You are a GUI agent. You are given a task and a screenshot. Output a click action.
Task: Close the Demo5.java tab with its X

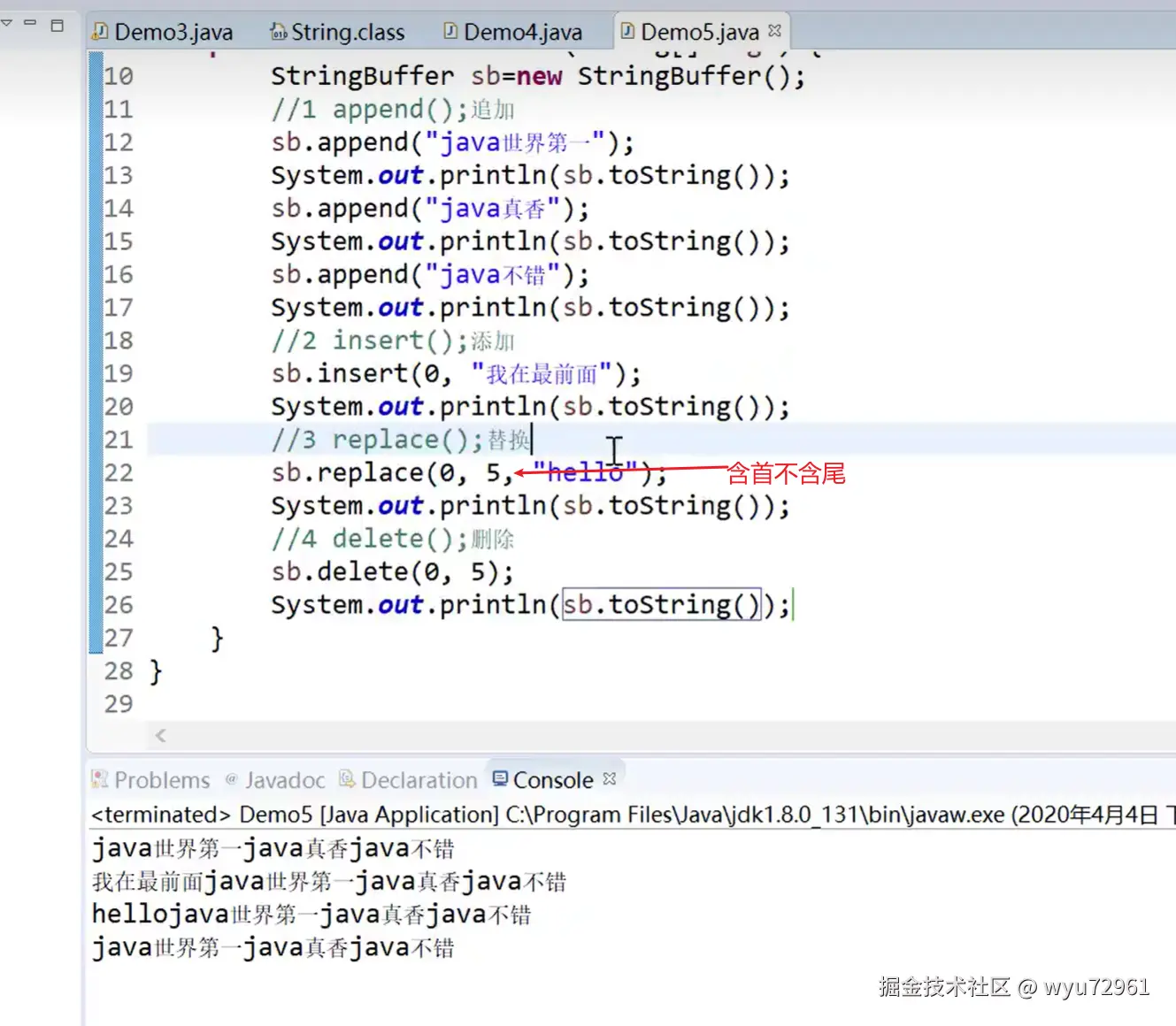(775, 30)
